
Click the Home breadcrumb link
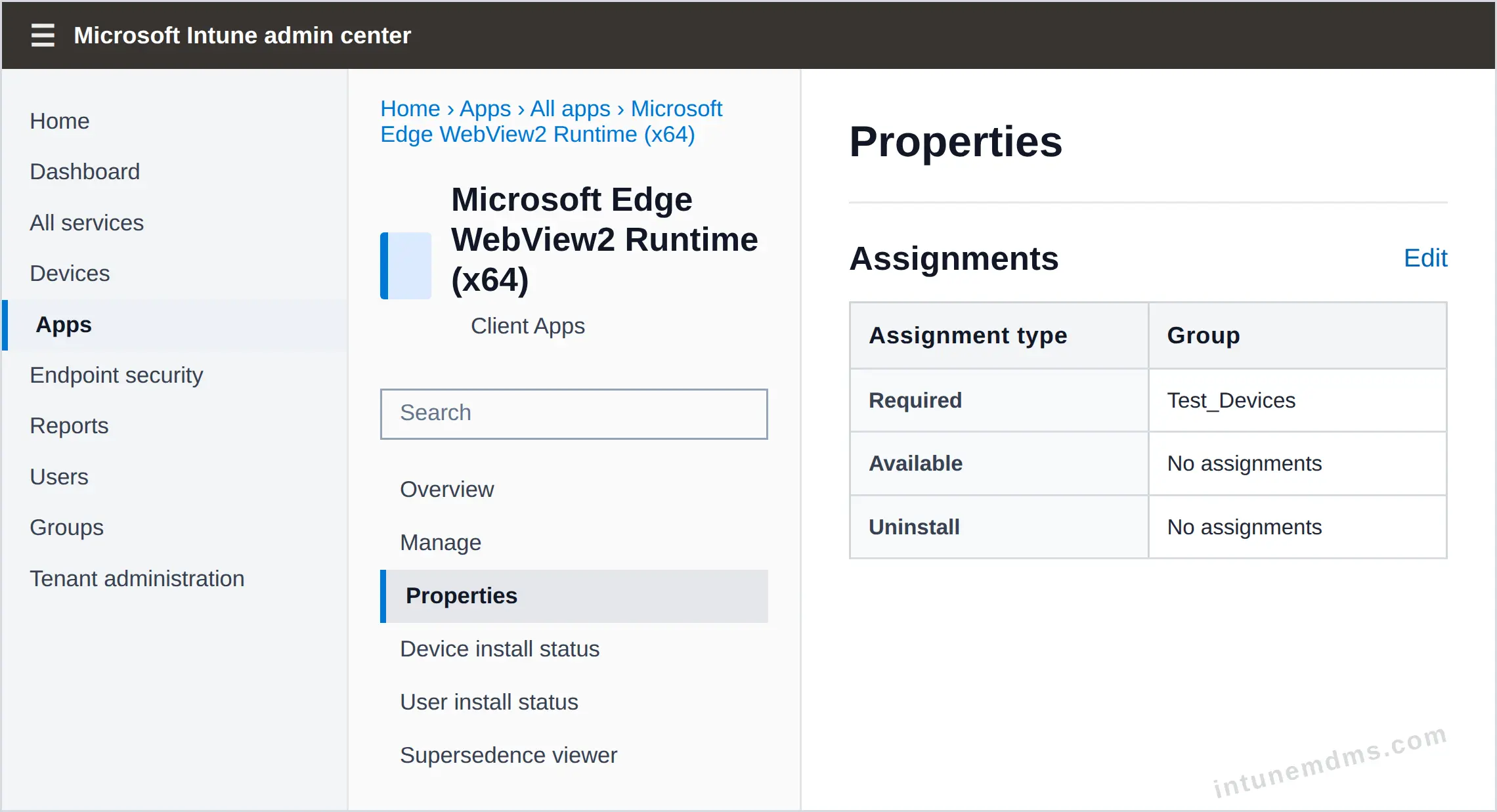pos(410,108)
